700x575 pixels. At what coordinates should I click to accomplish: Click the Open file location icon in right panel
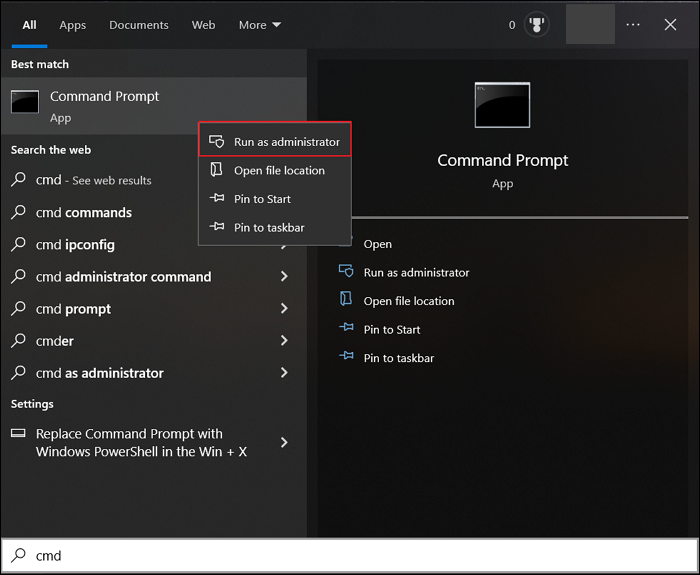tap(346, 300)
